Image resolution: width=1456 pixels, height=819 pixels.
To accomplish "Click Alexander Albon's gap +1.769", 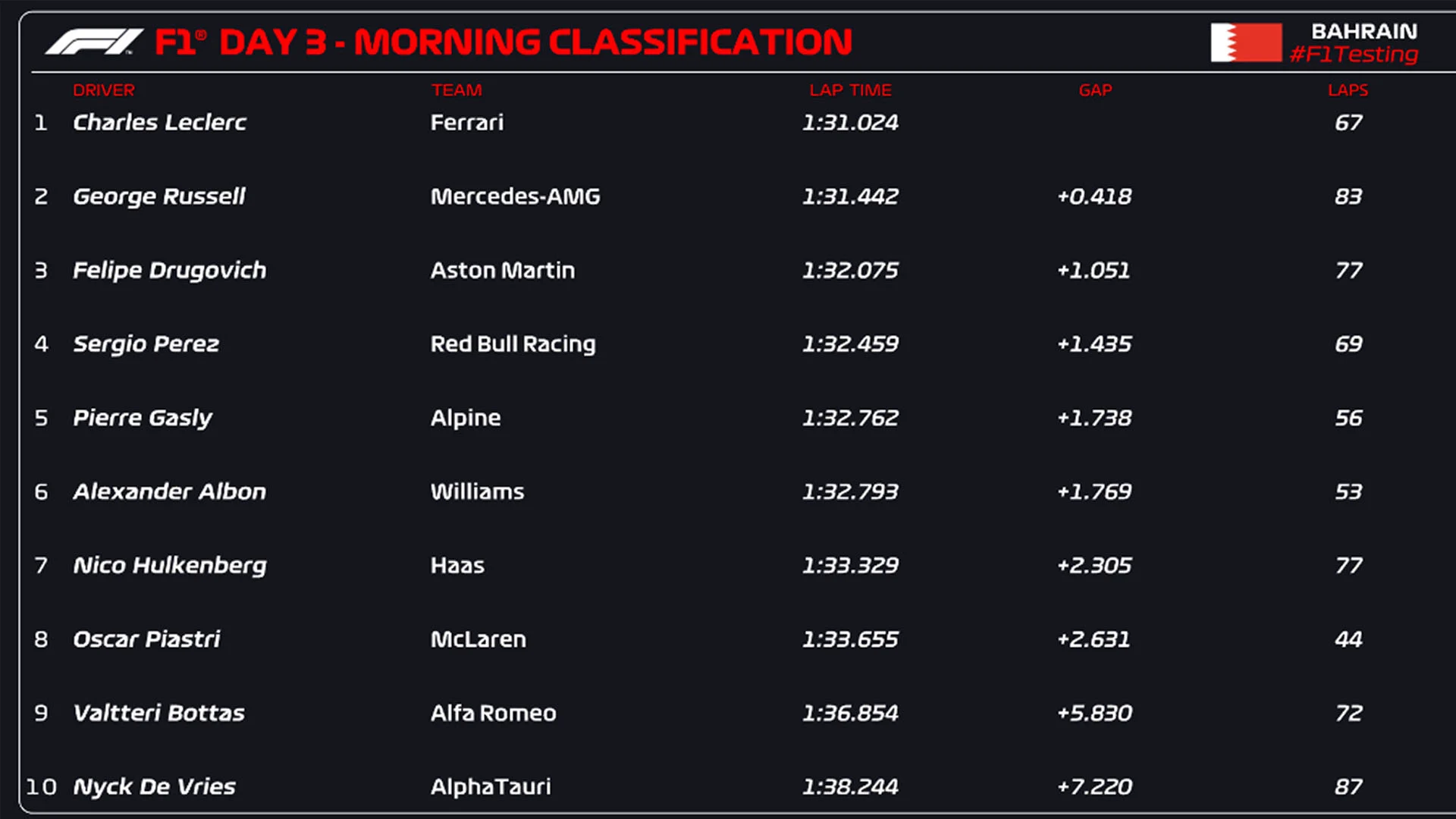I will 1094,492.
